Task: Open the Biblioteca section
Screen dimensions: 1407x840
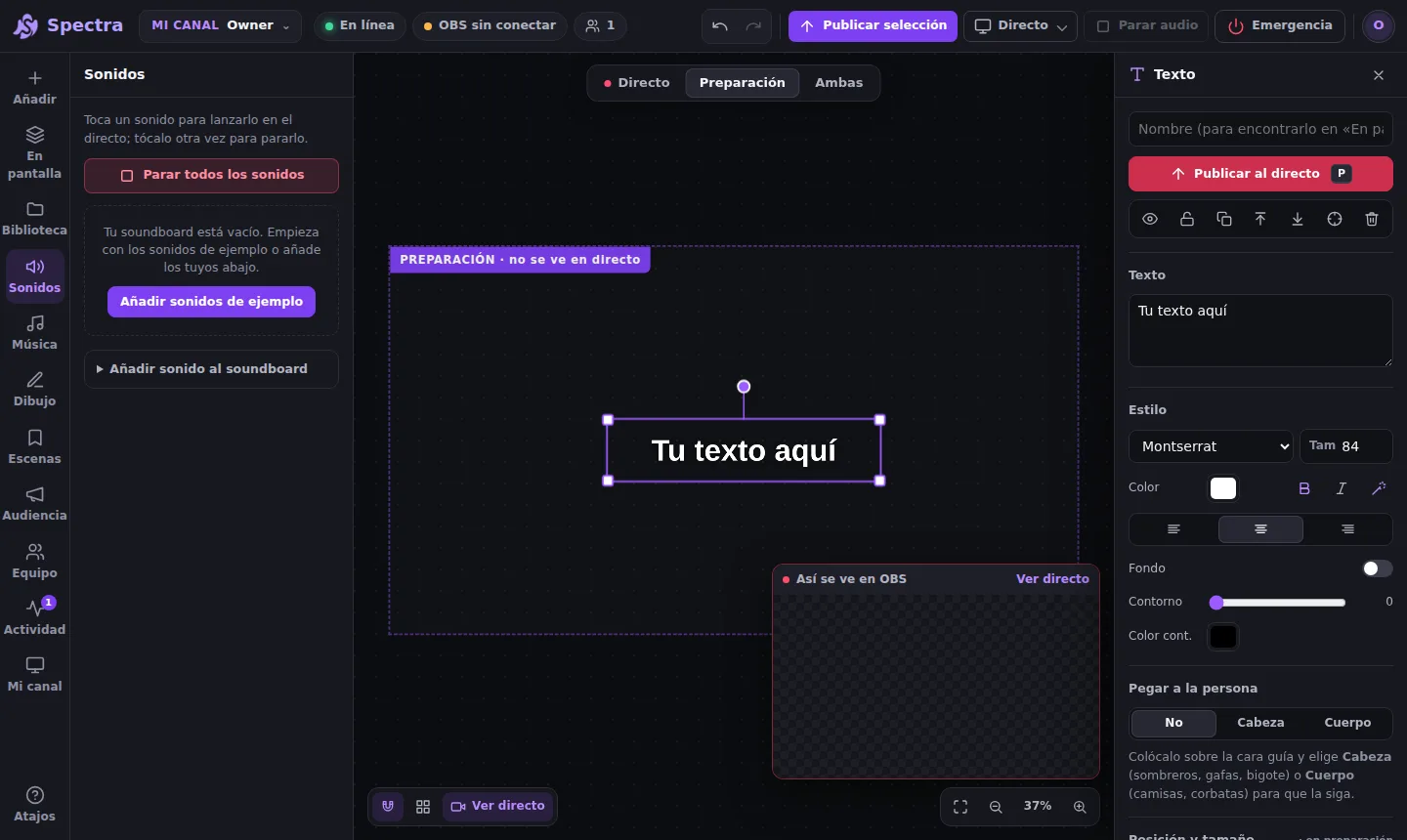Action: coord(34,219)
